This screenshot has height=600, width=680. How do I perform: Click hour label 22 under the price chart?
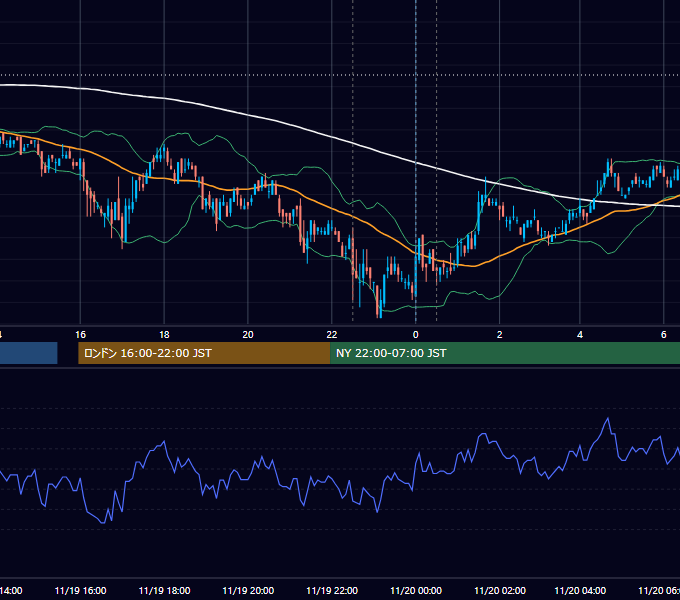pos(332,335)
